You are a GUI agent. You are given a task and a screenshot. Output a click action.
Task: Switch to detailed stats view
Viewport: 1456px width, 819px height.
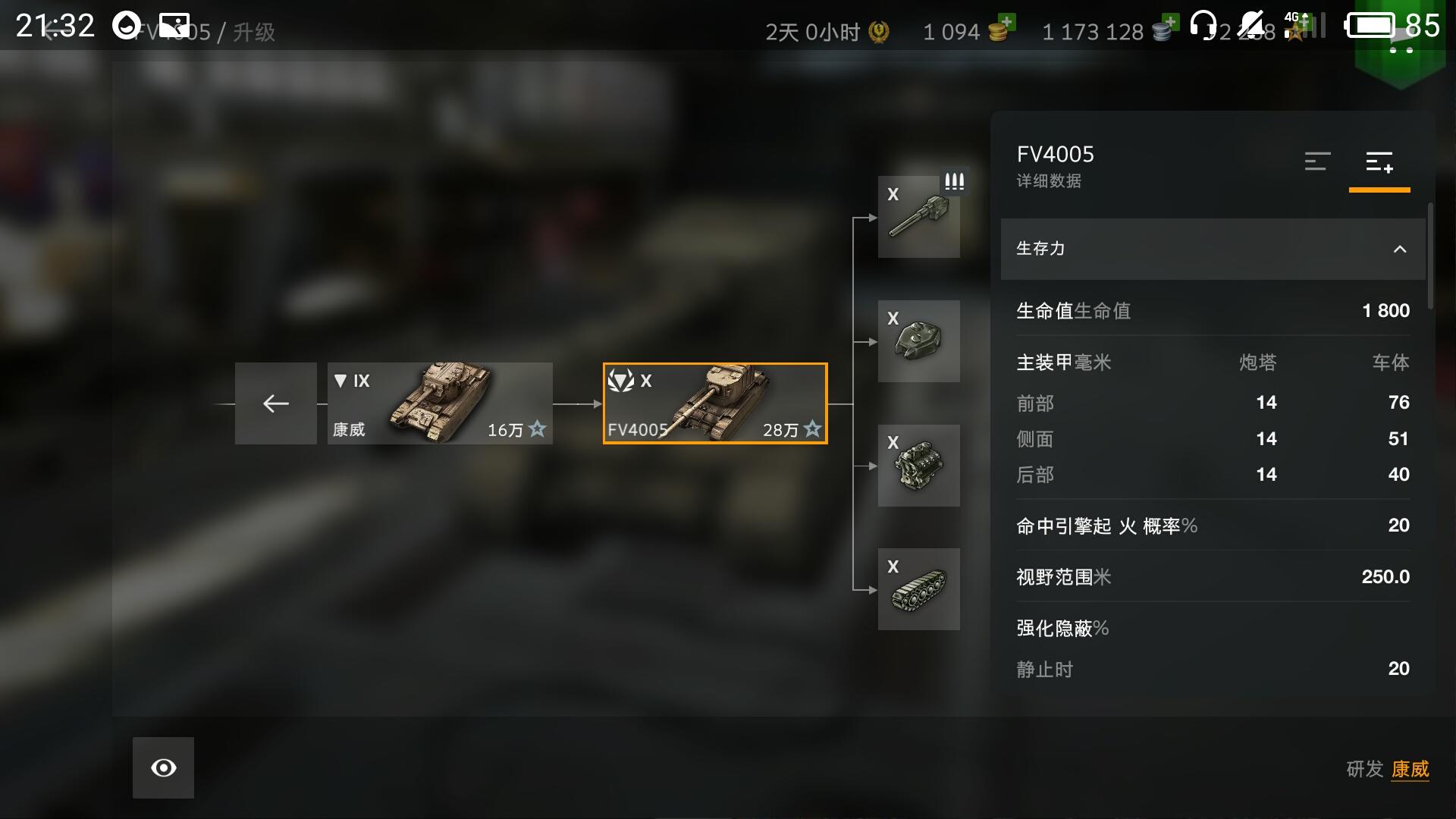[1379, 162]
